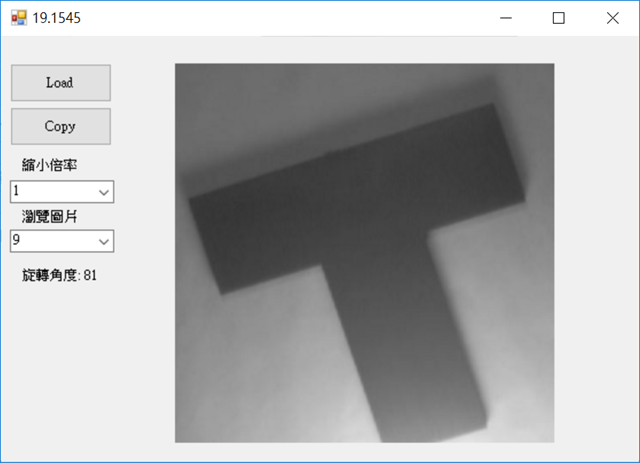
Task: Click the Load button
Action: point(61,83)
